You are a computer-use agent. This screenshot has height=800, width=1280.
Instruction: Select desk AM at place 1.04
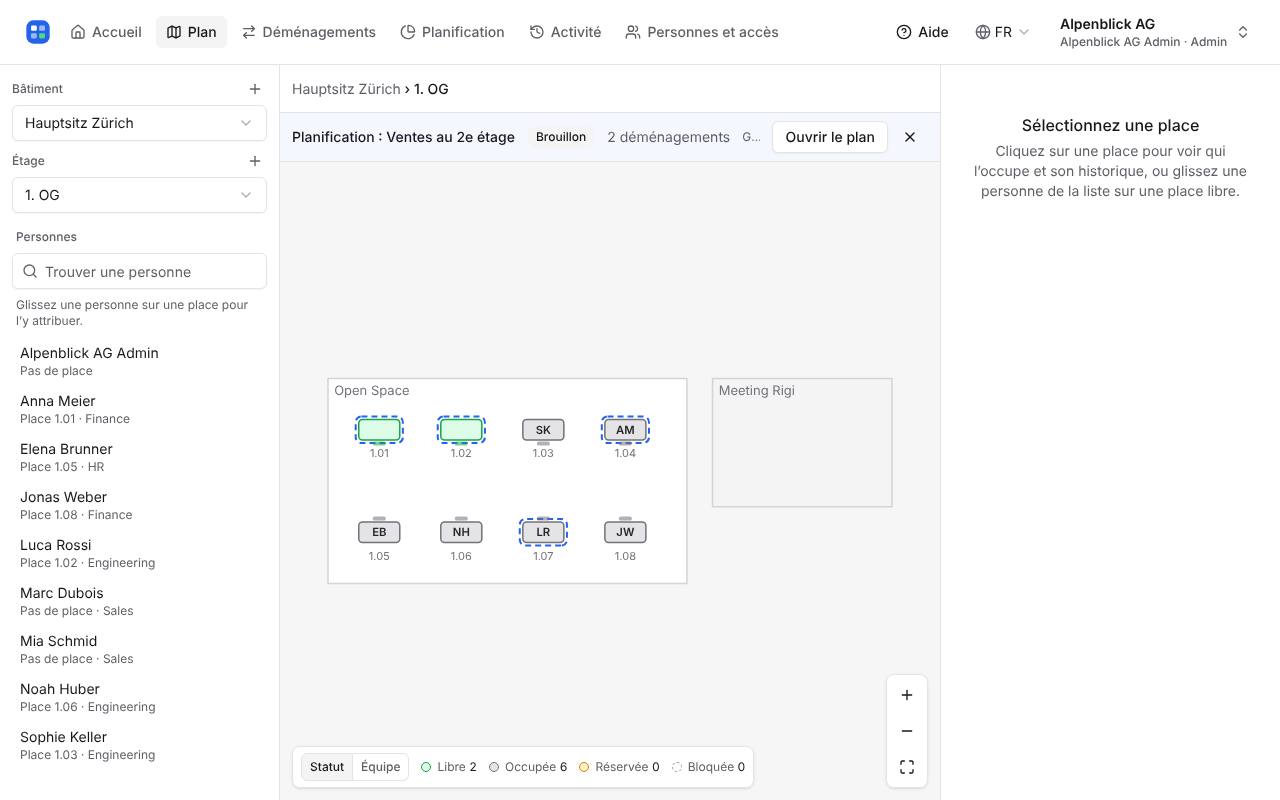625,430
